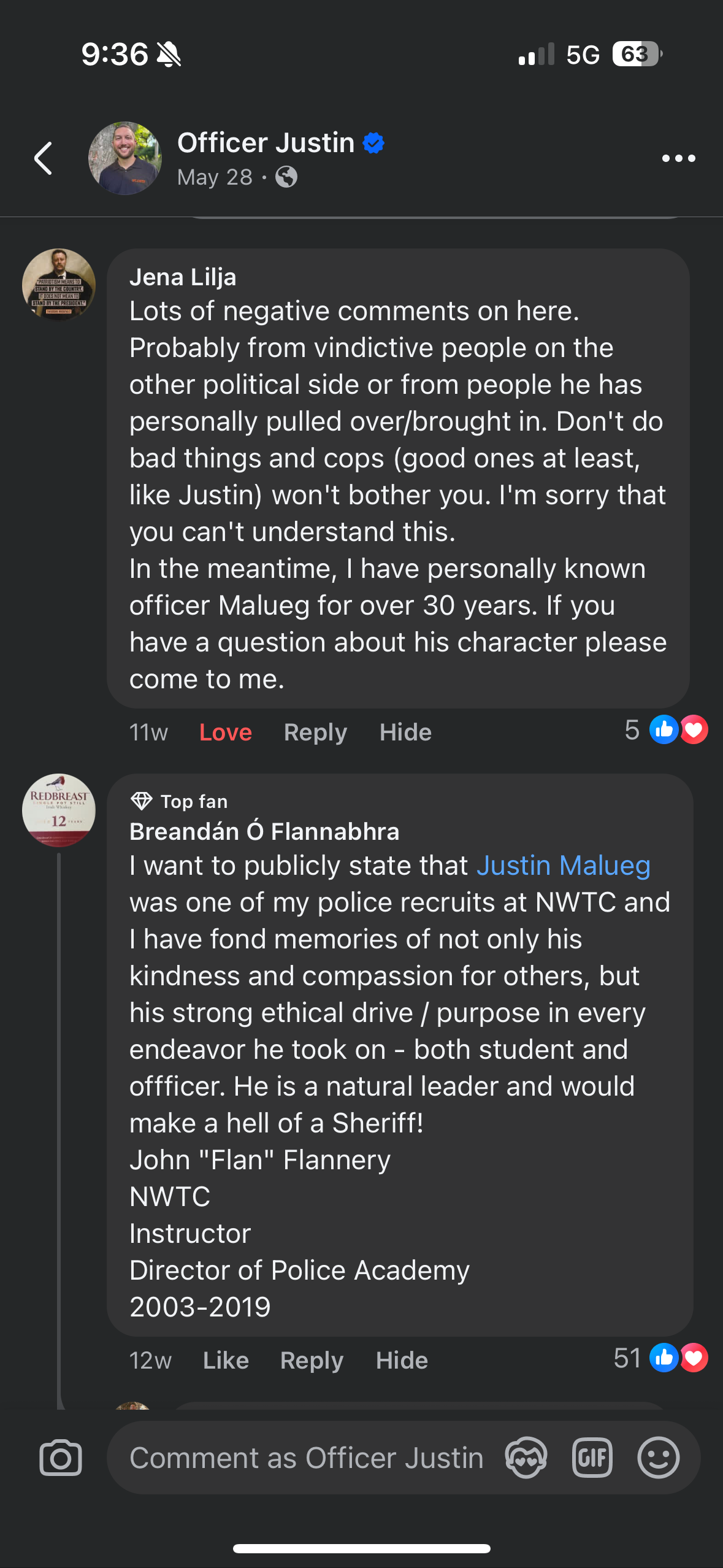This screenshot has height=1568, width=723.
Task: Open Officer Justin's profile photo in header
Action: tap(125, 158)
